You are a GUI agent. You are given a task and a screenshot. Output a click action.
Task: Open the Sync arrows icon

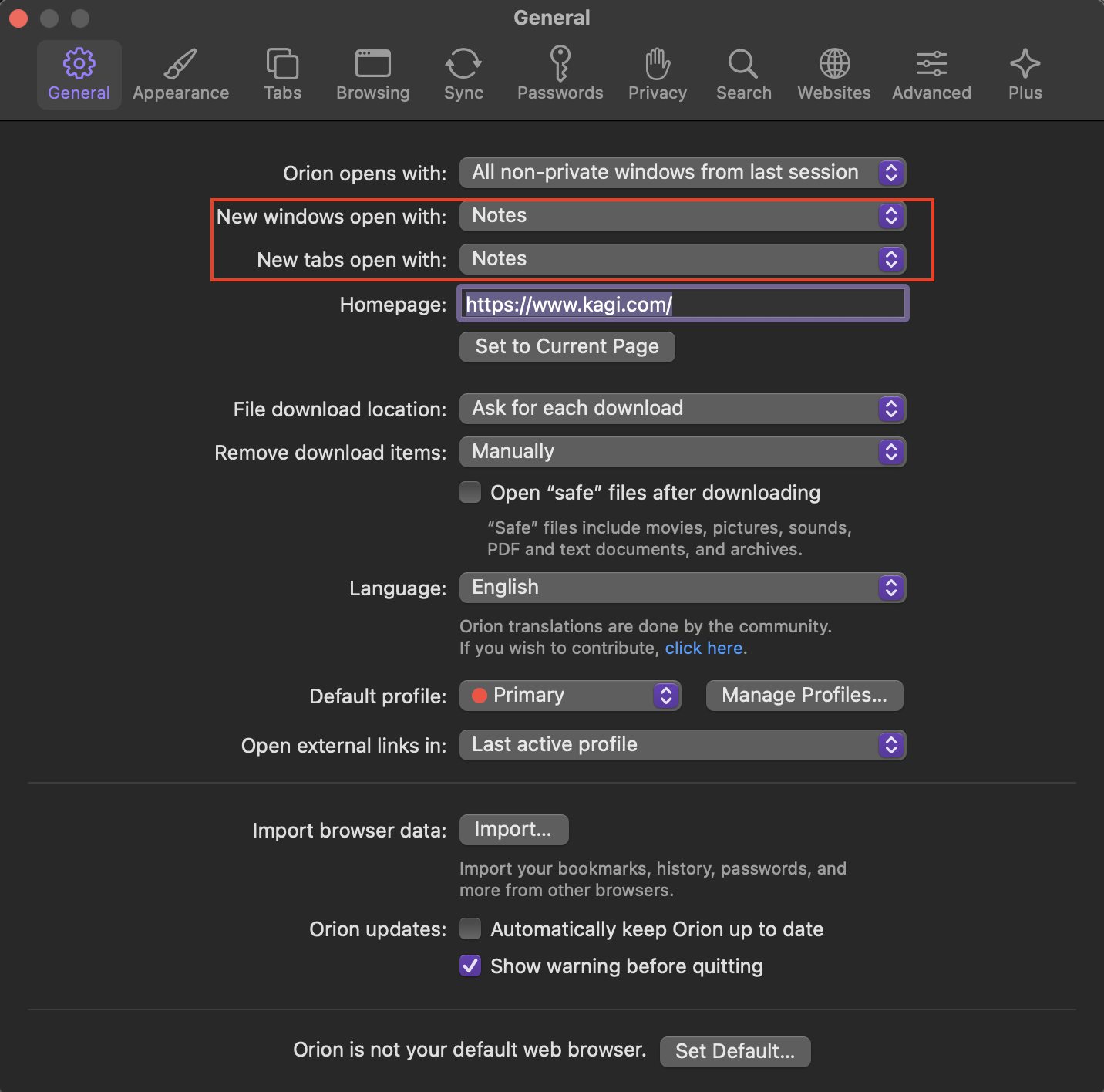pyautogui.click(x=463, y=64)
